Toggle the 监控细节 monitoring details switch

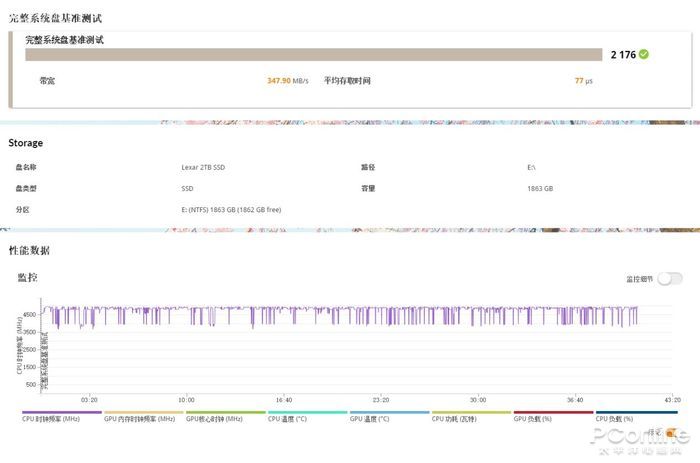[670, 279]
